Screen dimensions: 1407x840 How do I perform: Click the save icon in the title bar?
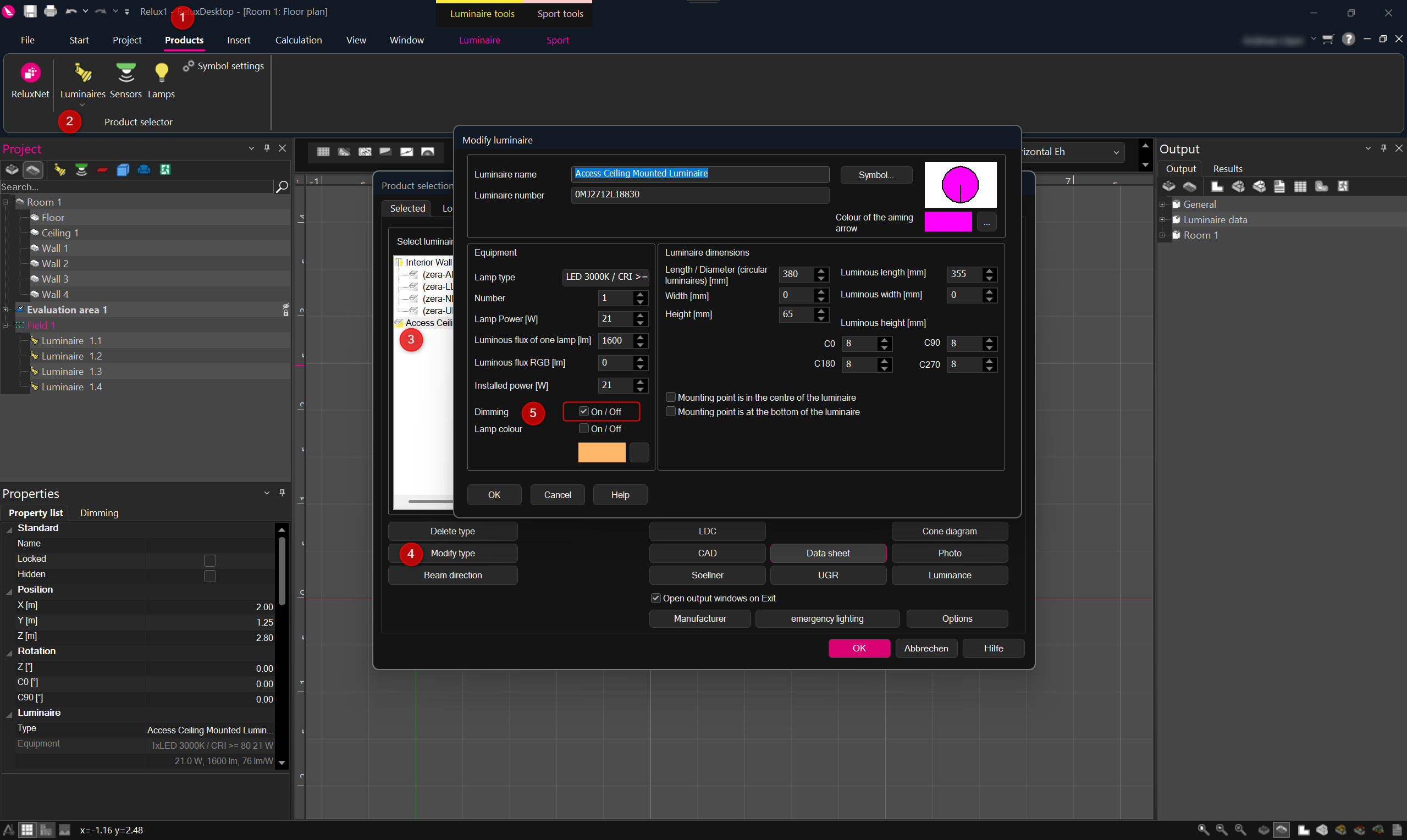[x=30, y=12]
